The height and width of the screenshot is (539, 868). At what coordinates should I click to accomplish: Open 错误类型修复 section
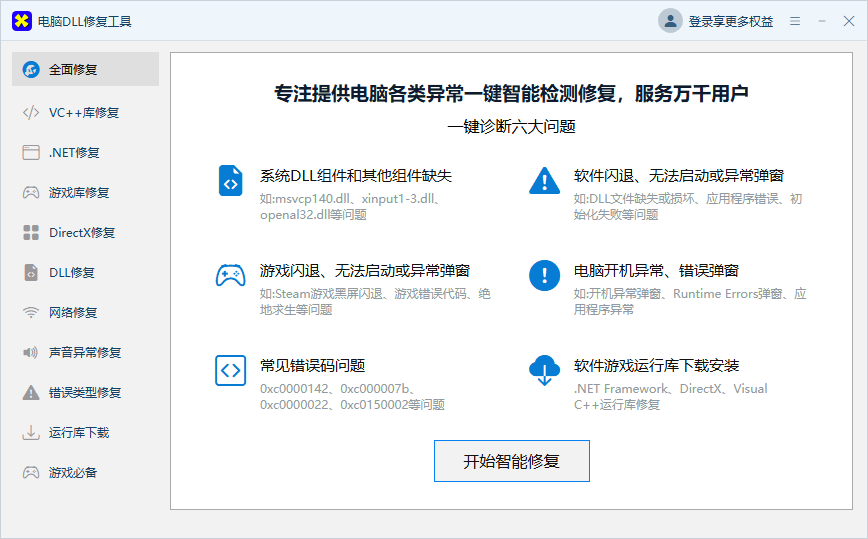click(x=85, y=392)
